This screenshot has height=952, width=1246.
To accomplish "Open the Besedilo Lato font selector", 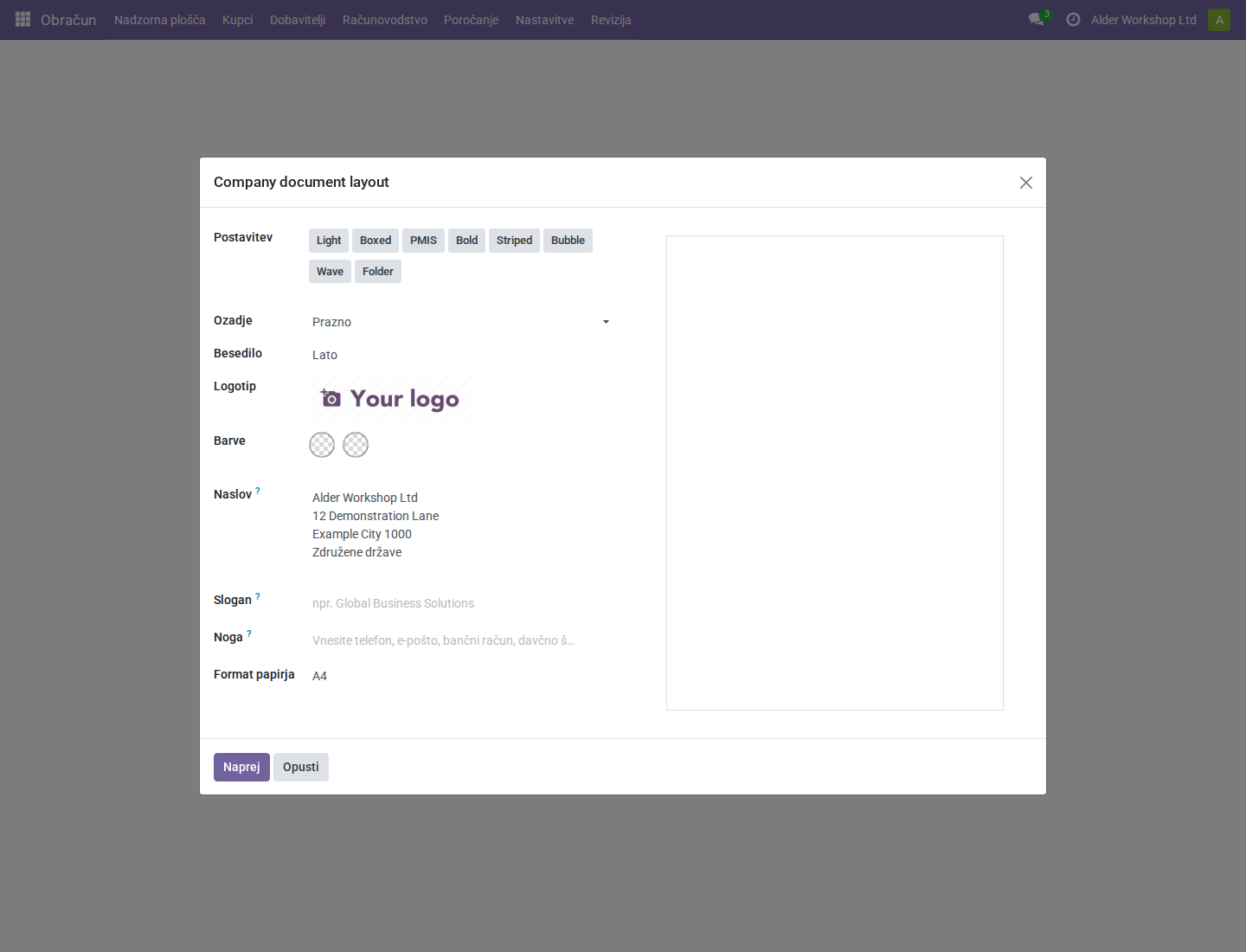I will coord(461,355).
